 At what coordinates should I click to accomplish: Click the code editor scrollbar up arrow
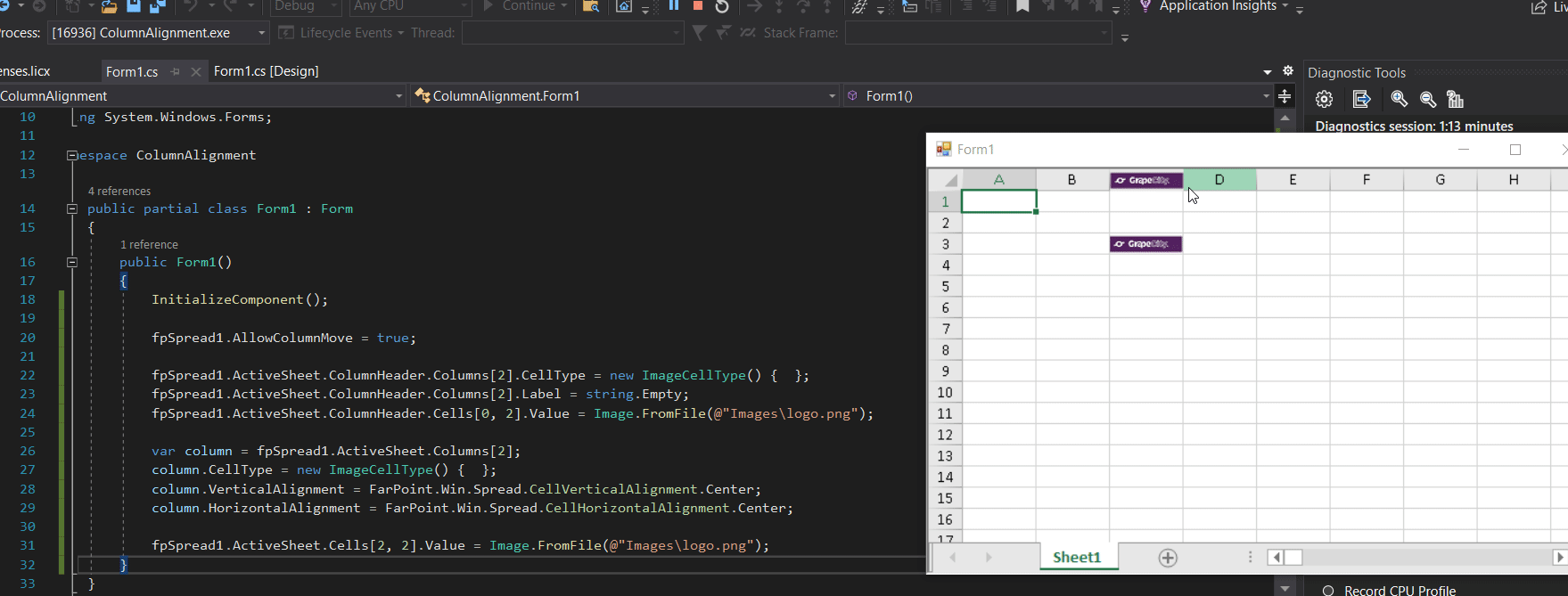[x=1285, y=118]
